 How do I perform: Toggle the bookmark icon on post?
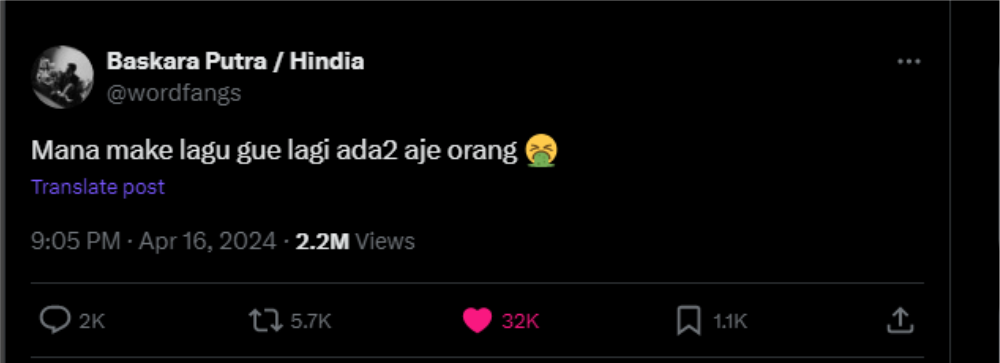click(x=689, y=321)
